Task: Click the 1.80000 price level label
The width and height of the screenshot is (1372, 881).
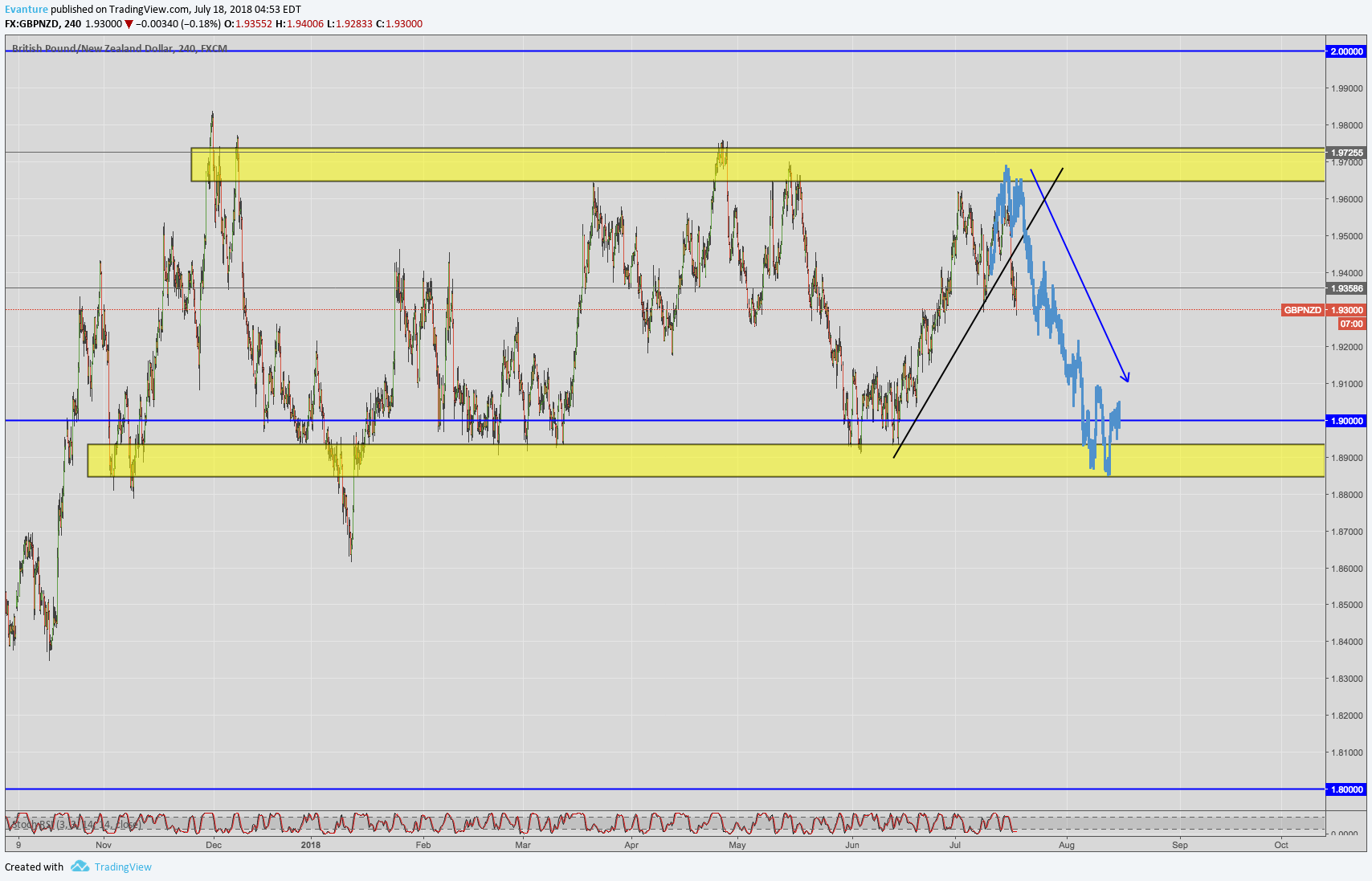Action: pyautogui.click(x=1346, y=789)
